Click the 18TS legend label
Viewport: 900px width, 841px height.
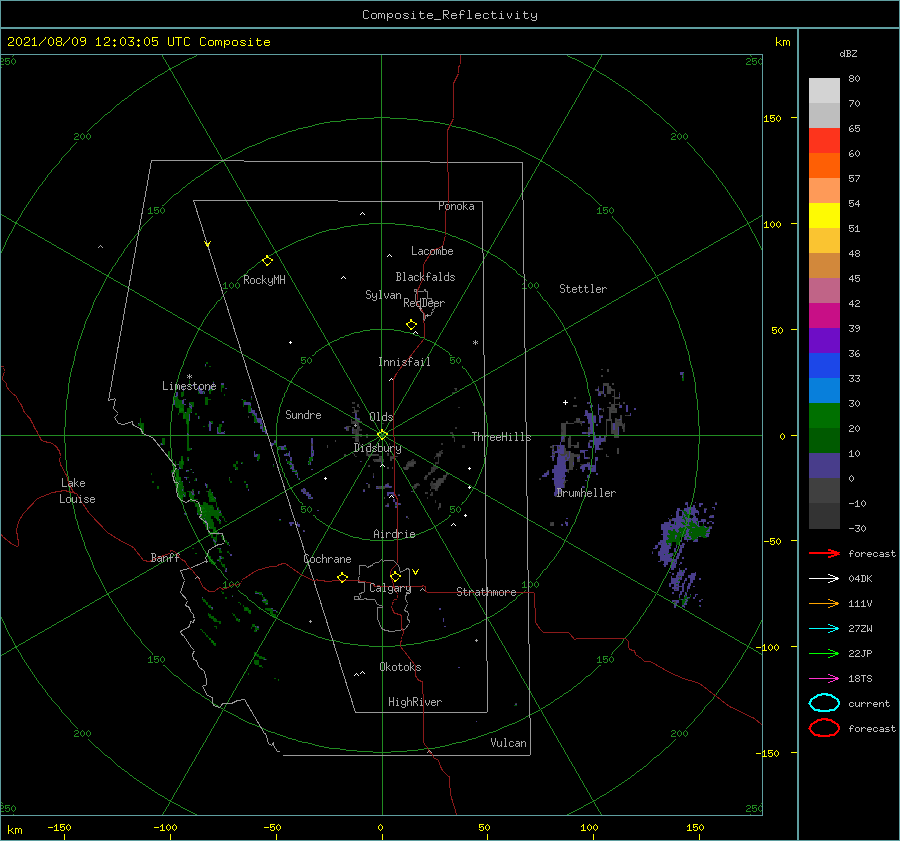pyautogui.click(x=860, y=679)
